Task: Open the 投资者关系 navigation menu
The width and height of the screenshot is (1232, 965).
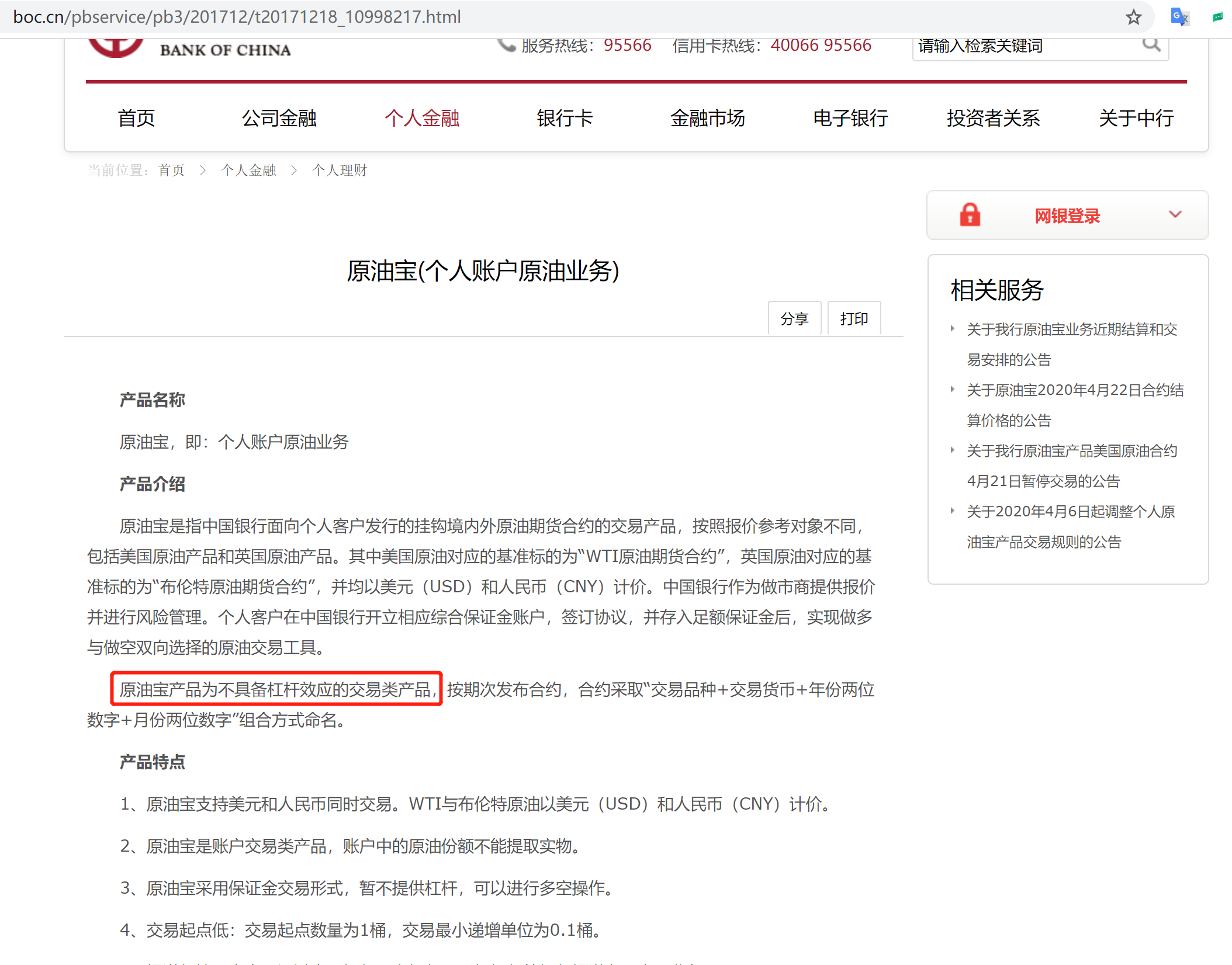Action: pos(993,118)
